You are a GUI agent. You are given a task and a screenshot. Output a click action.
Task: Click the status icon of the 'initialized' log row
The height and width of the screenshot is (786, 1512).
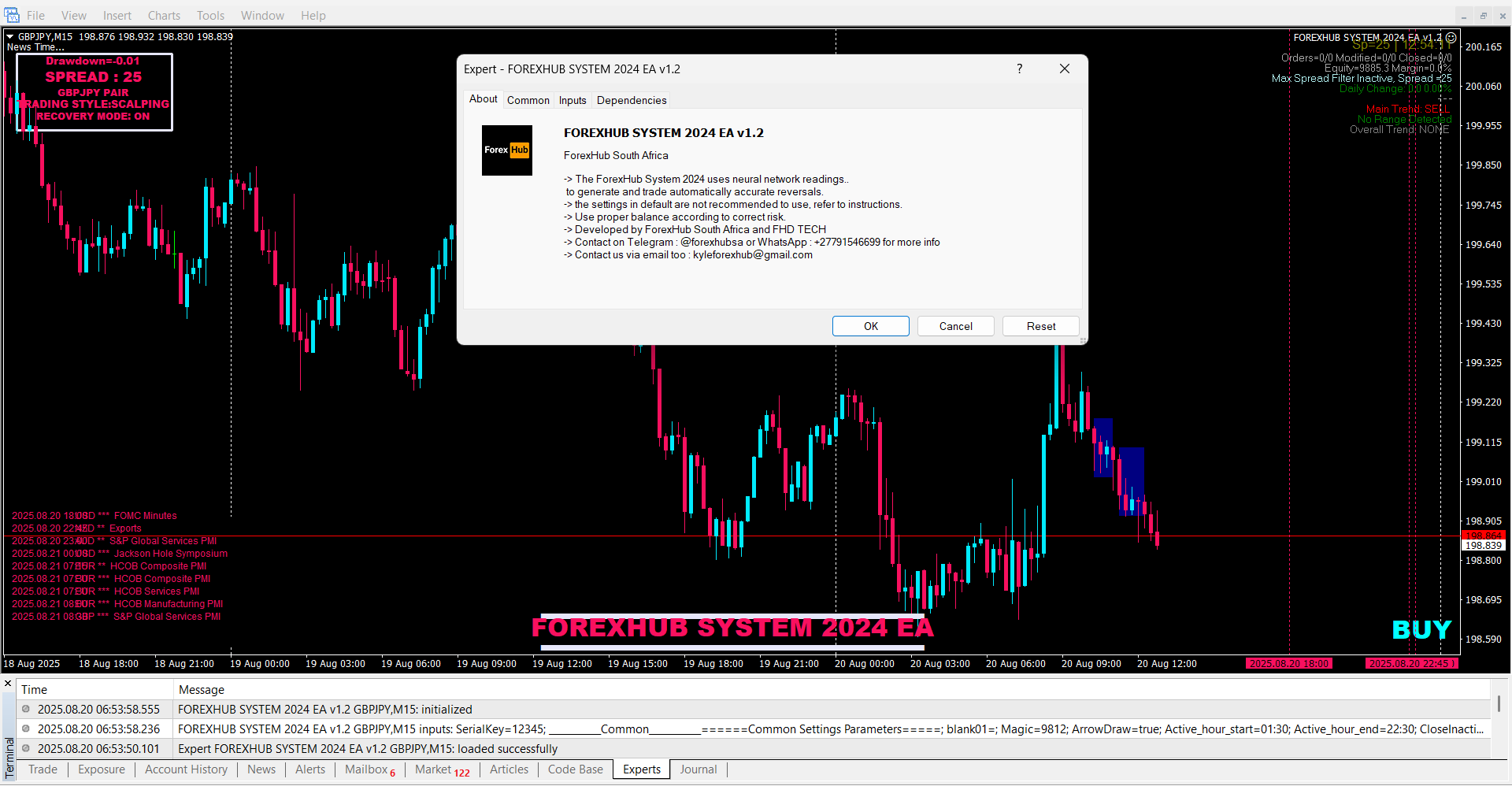pyautogui.click(x=26, y=709)
